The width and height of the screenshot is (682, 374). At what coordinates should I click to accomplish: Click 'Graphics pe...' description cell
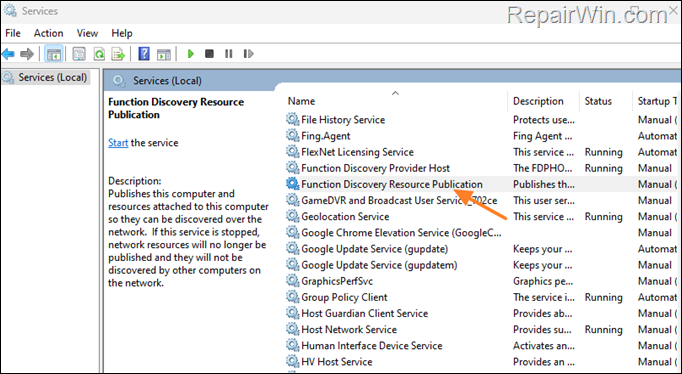point(543,281)
